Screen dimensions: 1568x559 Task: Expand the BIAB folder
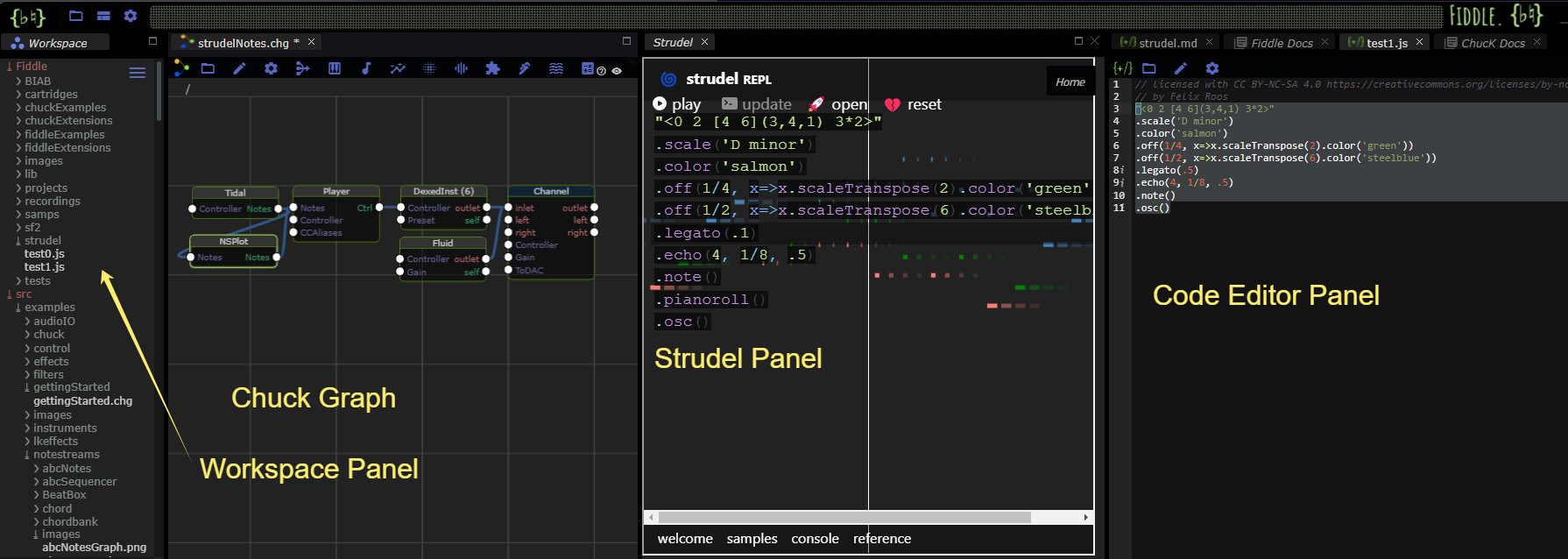19,81
